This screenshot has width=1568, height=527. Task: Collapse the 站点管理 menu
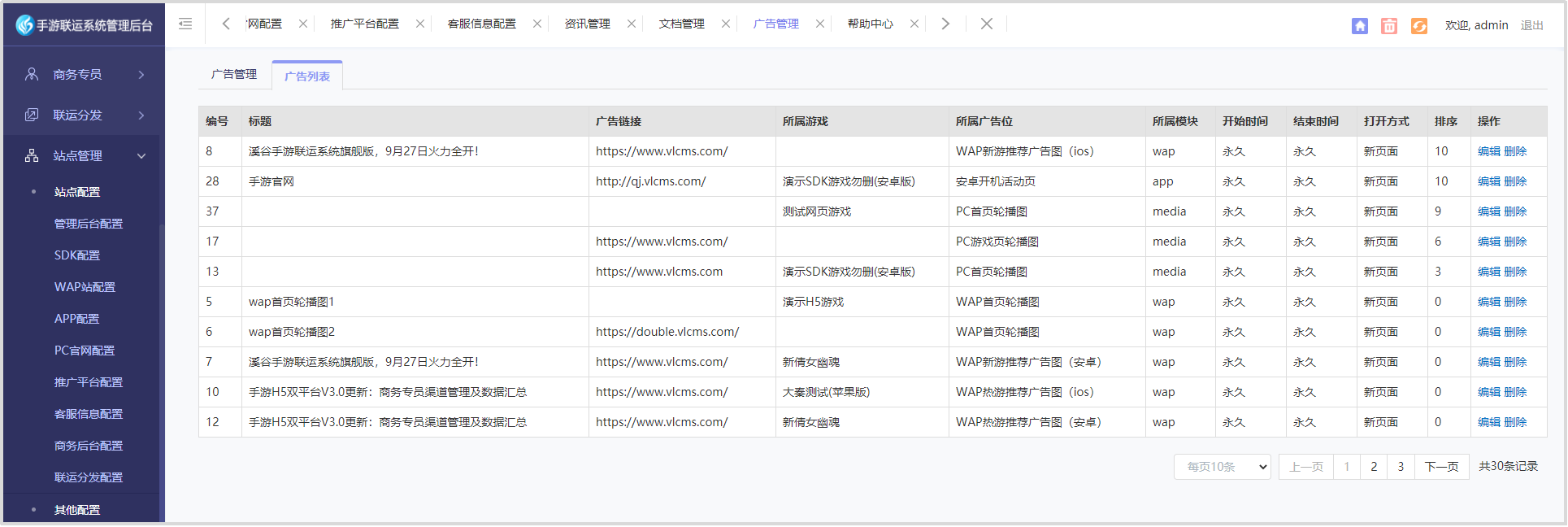tap(141, 156)
